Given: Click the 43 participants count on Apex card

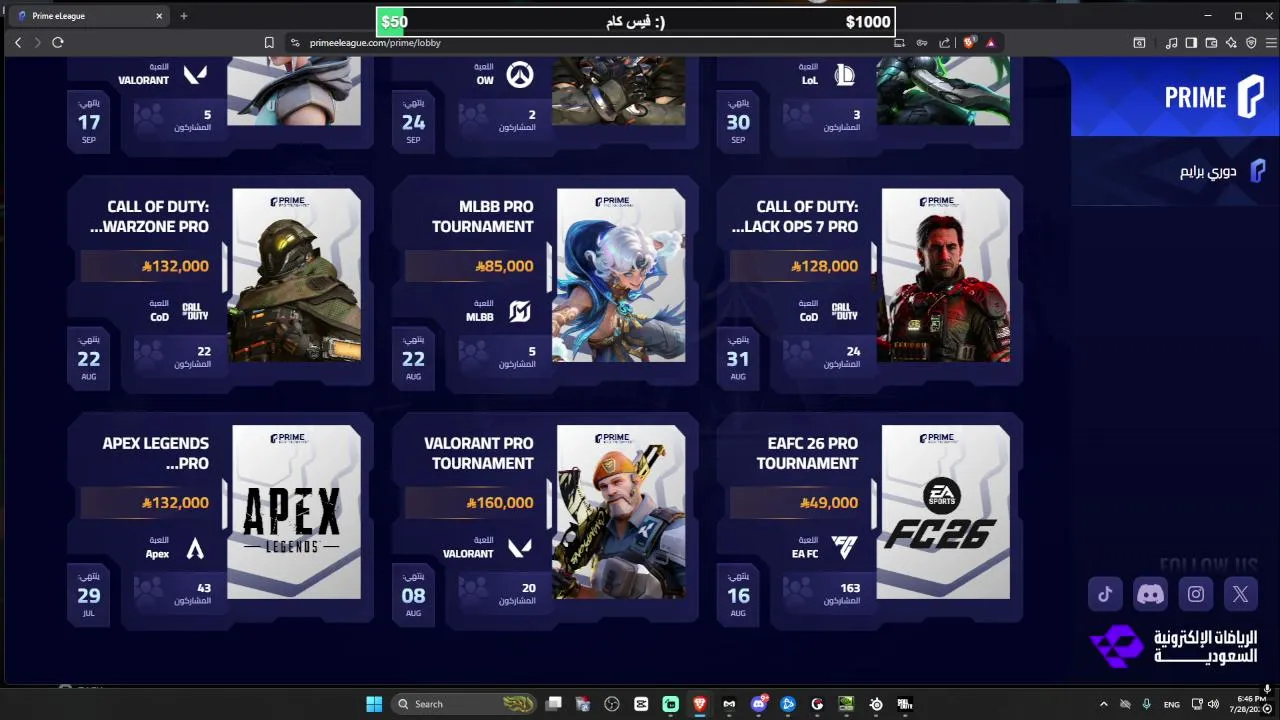Looking at the screenshot, I should [x=204, y=588].
